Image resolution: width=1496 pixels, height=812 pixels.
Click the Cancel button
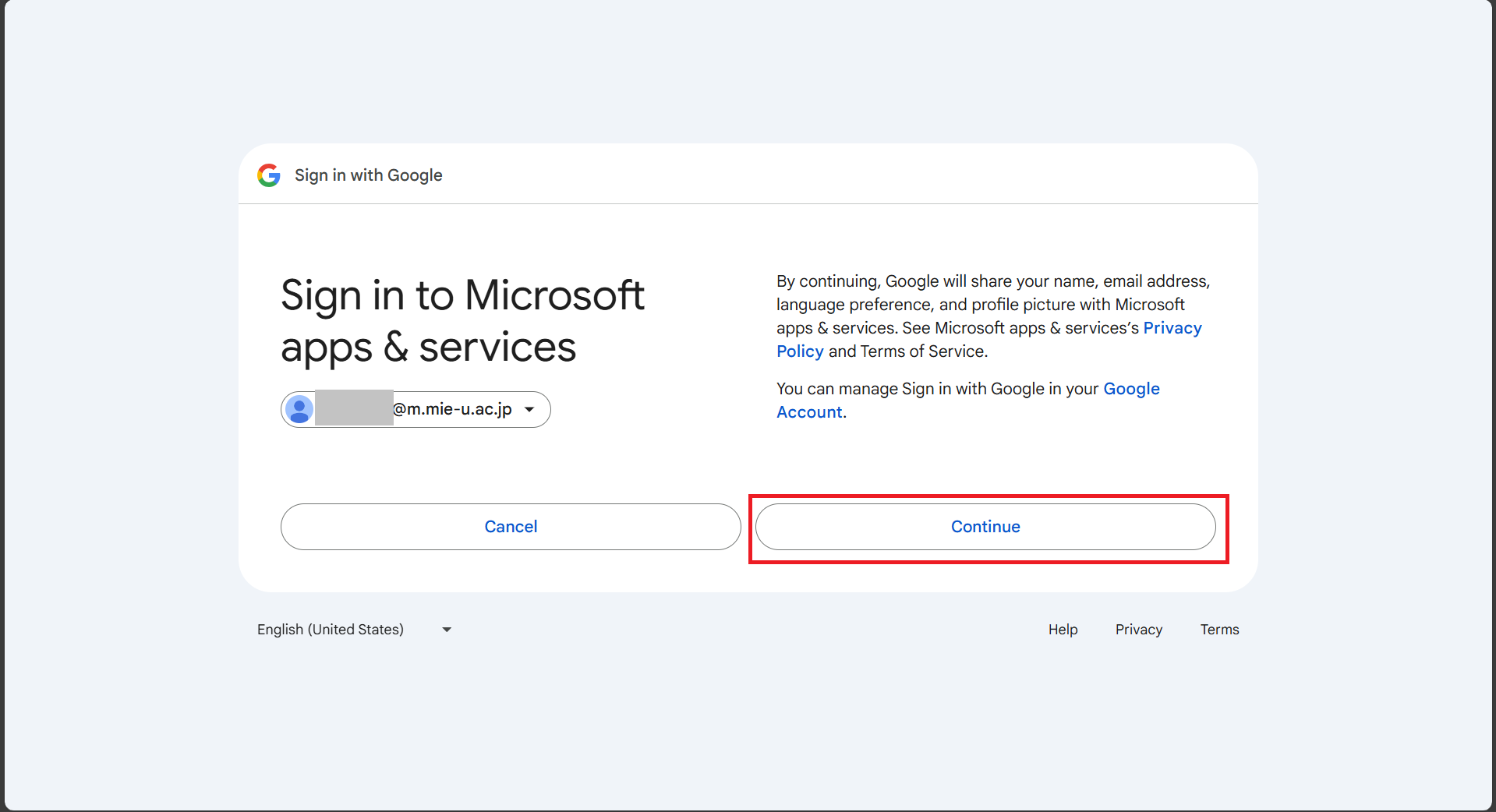(x=511, y=527)
